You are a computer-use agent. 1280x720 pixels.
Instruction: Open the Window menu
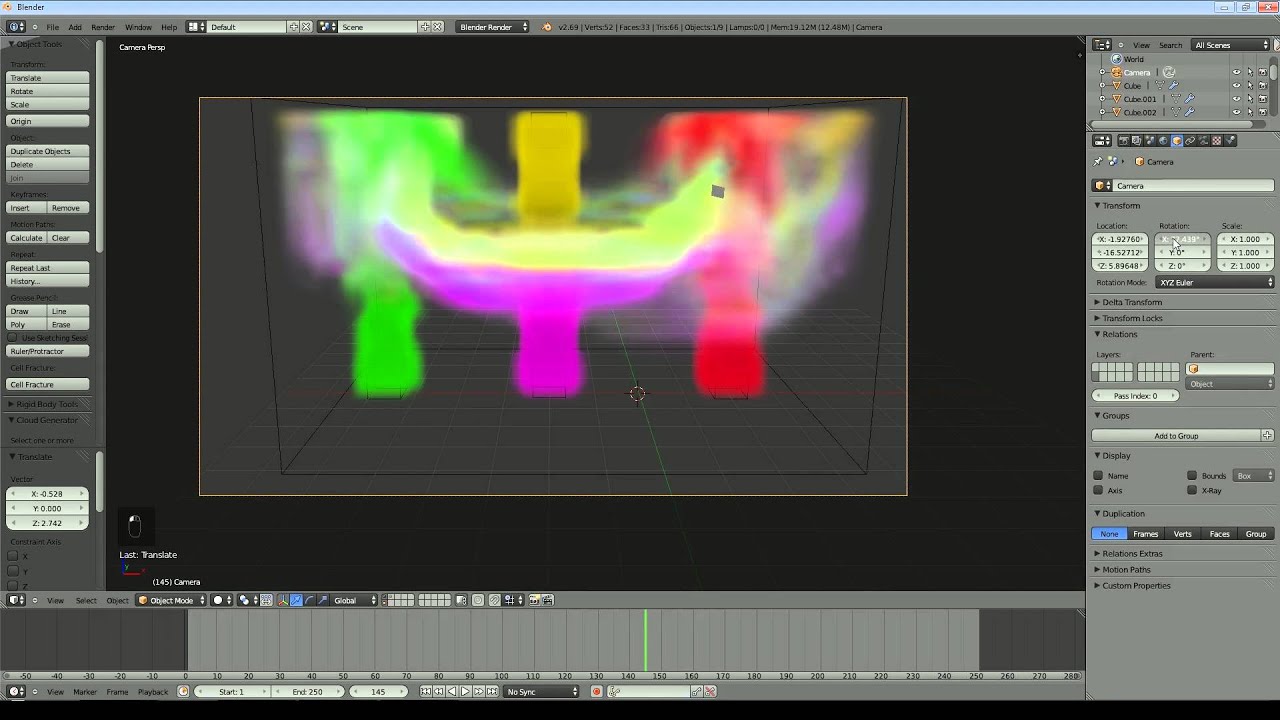pyautogui.click(x=138, y=27)
